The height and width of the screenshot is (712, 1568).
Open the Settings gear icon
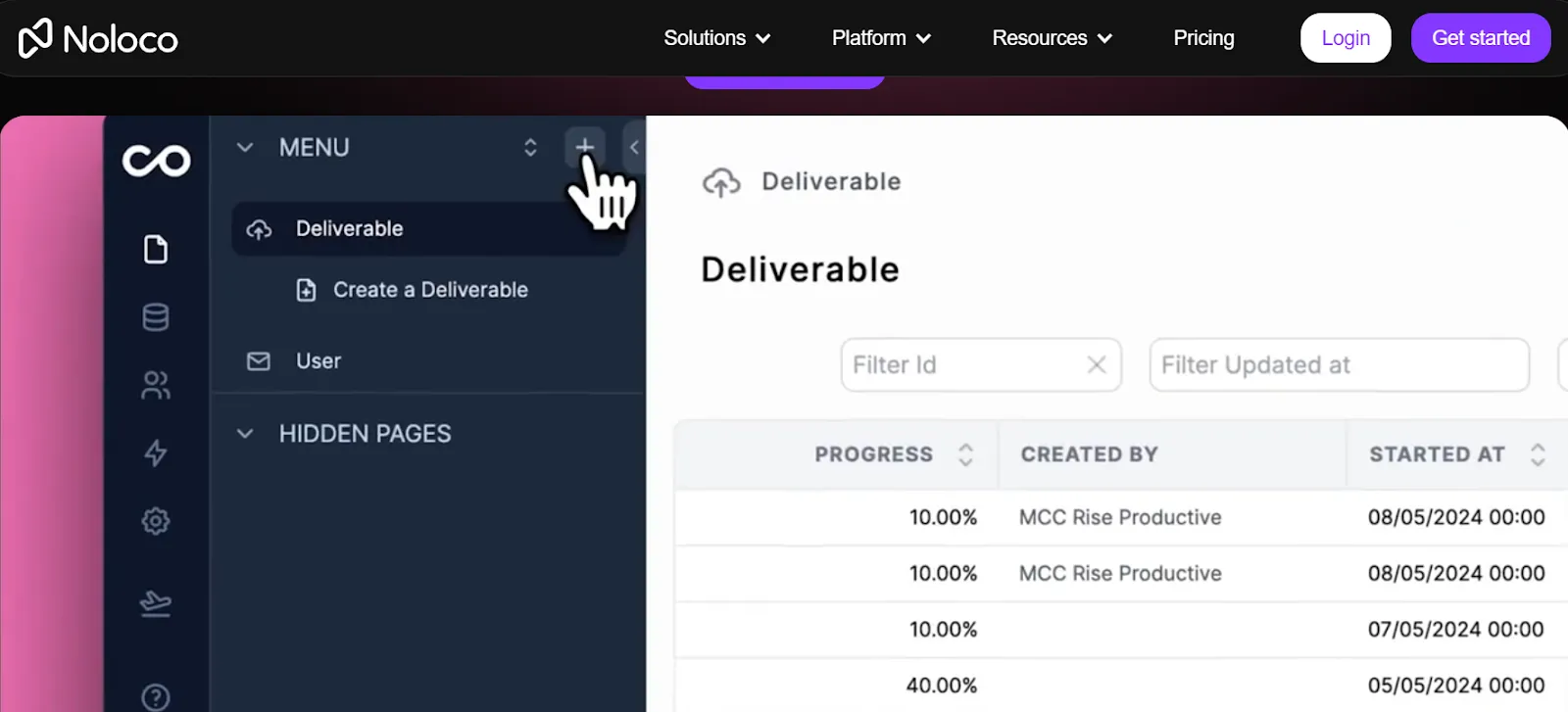pyautogui.click(x=155, y=520)
